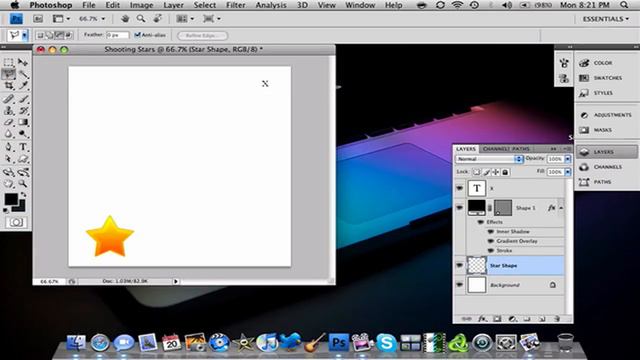
Task: Open the Layer menu
Action: coord(173,5)
